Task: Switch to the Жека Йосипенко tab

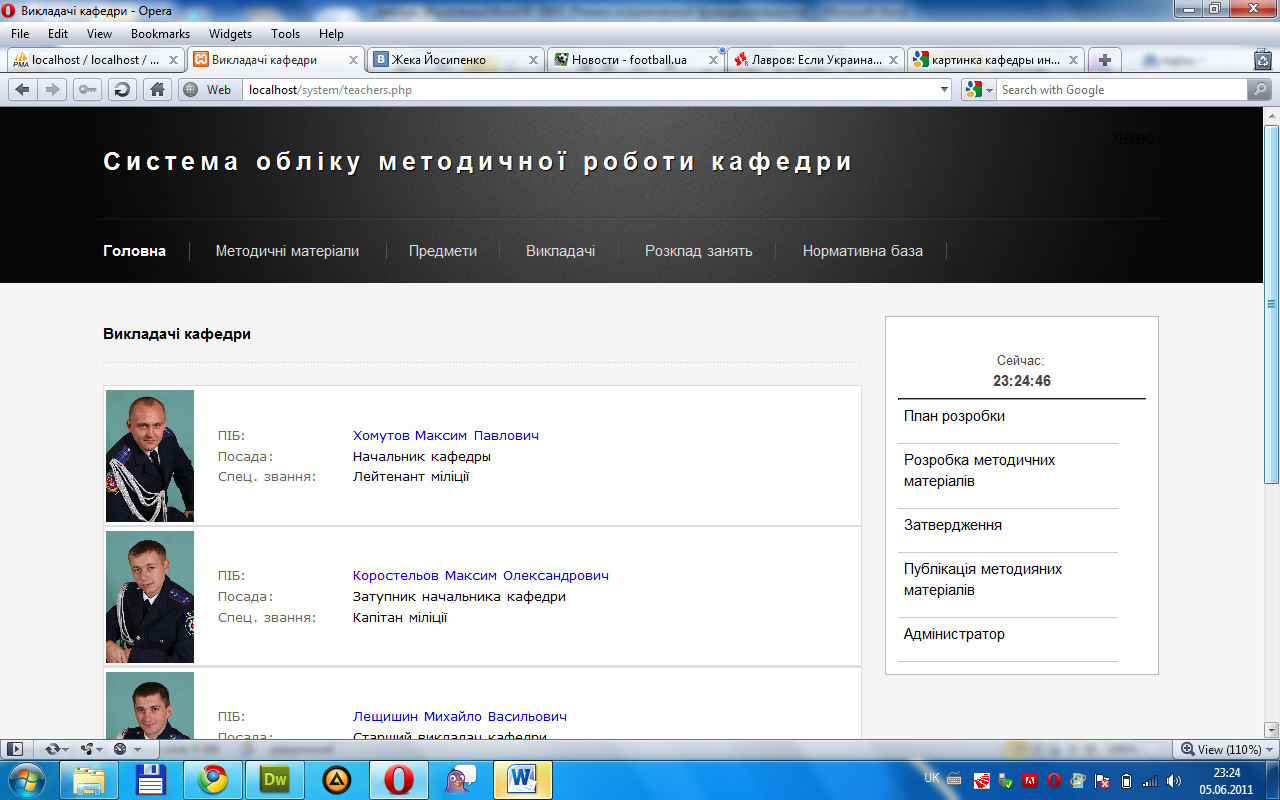Action: 456,60
